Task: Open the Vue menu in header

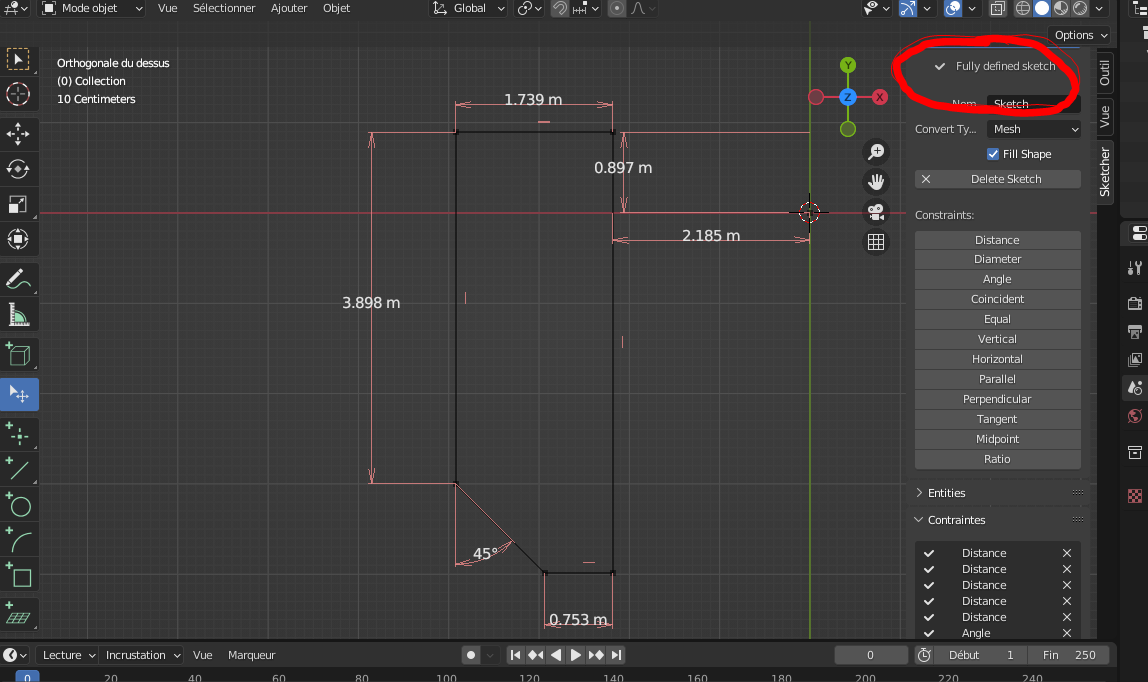Action: [x=168, y=8]
